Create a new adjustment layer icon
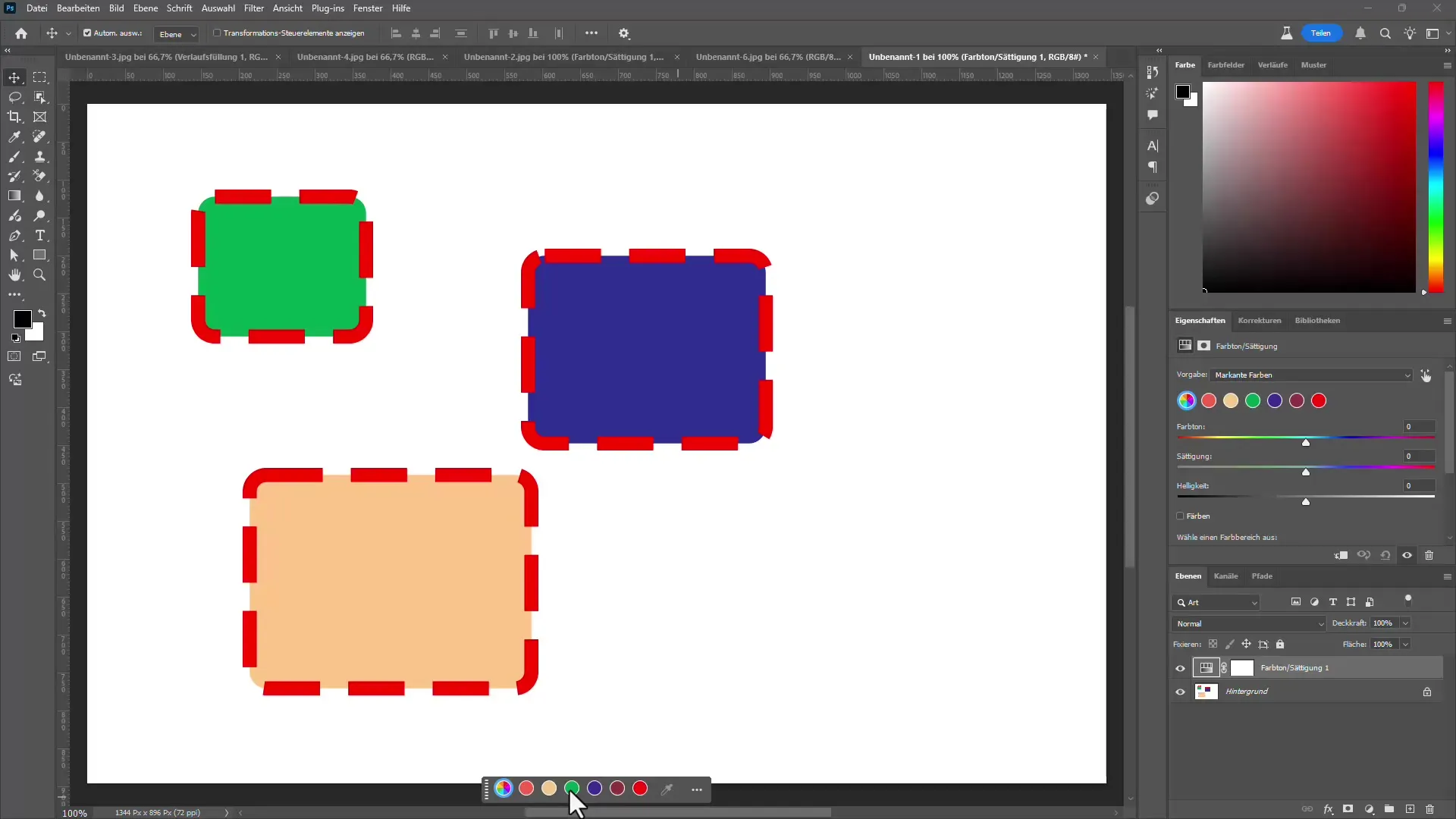The width and height of the screenshot is (1456, 819). point(1370,809)
